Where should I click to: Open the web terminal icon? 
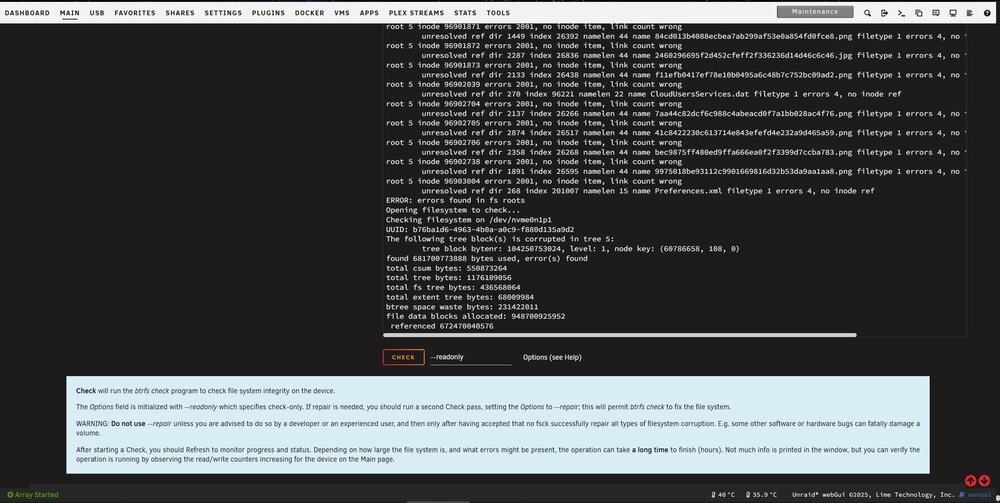point(901,13)
